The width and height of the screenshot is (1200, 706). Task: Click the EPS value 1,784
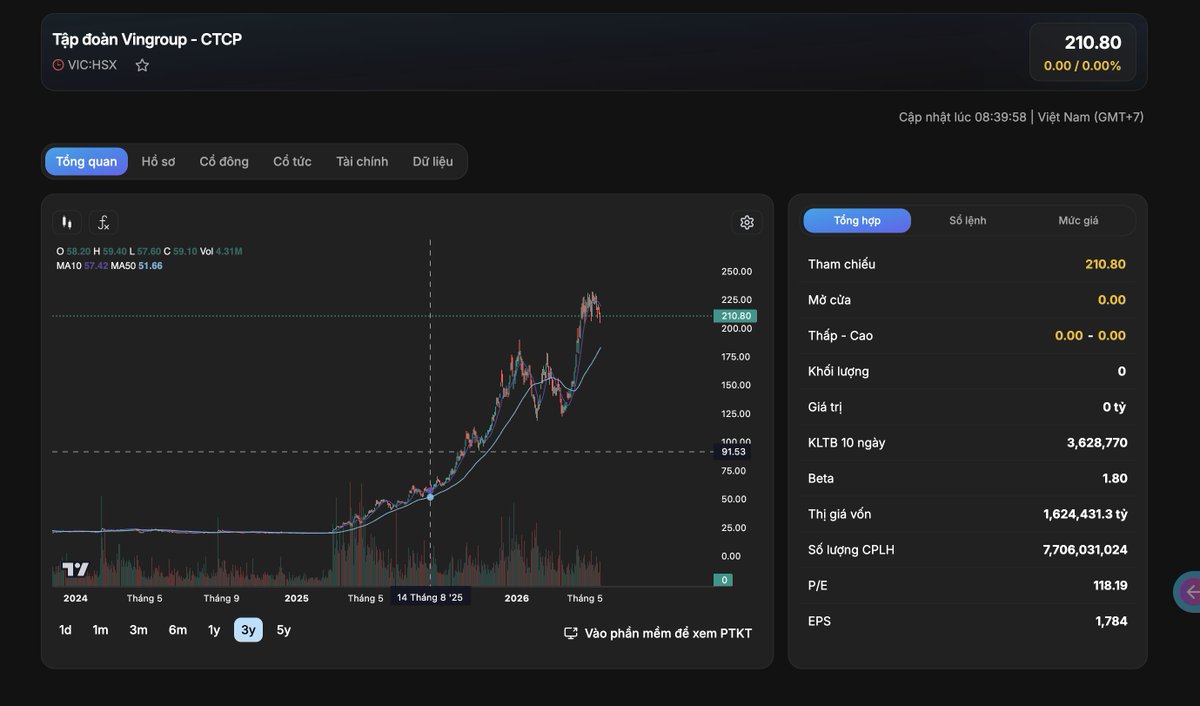1111,621
